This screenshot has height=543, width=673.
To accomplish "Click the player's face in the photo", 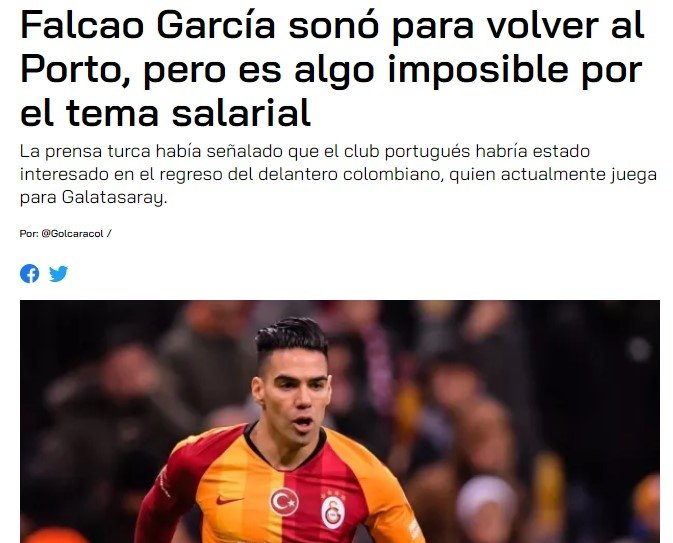I will coord(296,392).
